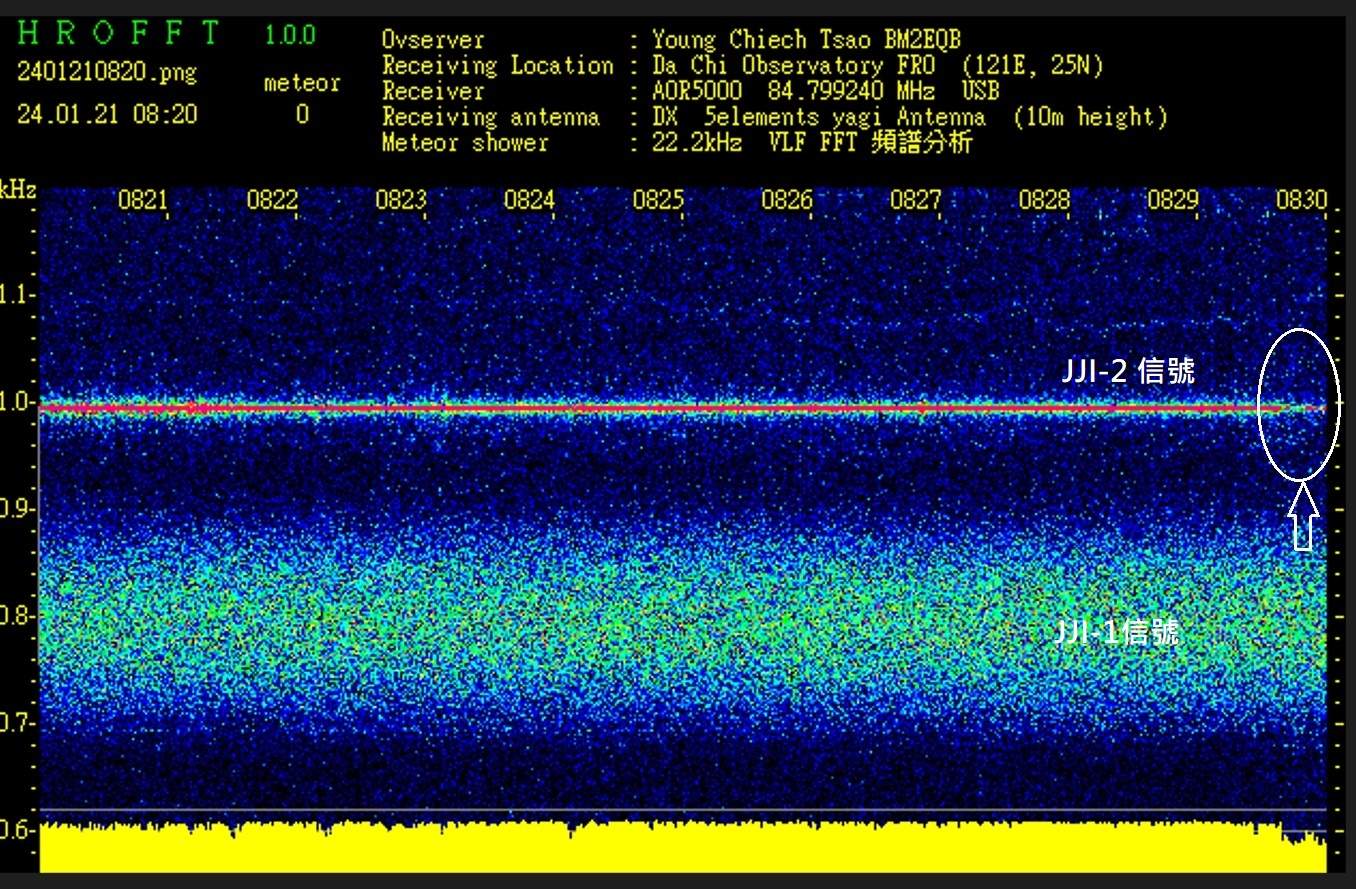1356x889 pixels.
Task: Click the 0.7 kHz frequency tick
Action: tap(17, 723)
